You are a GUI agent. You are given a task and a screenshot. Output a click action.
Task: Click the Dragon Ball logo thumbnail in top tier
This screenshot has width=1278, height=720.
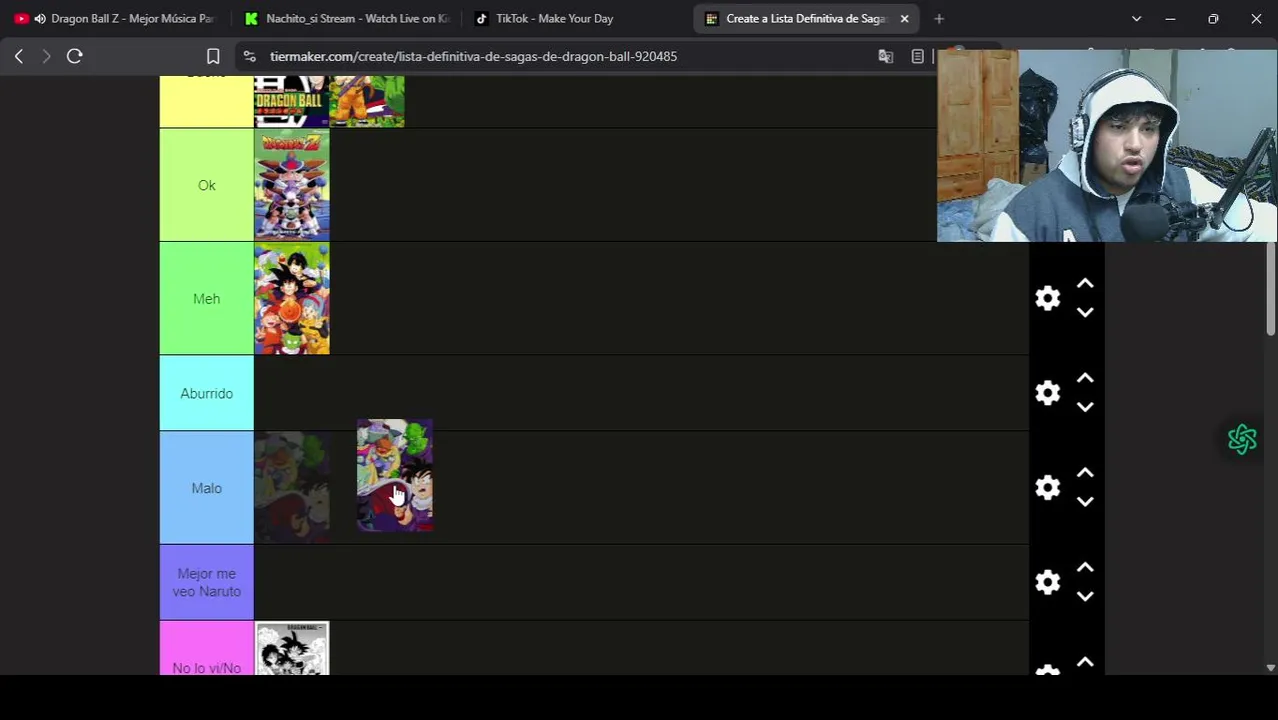pyautogui.click(x=291, y=101)
